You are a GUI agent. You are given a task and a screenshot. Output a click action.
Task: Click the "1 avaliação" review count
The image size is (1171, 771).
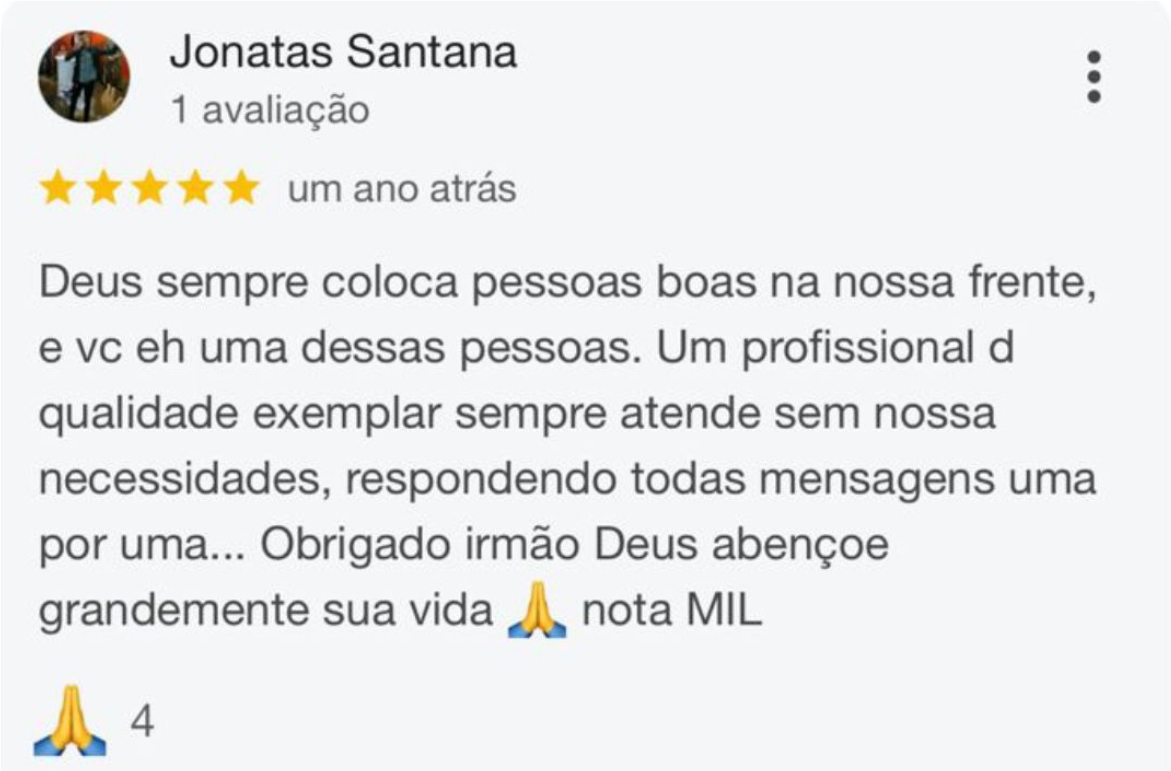(x=270, y=110)
